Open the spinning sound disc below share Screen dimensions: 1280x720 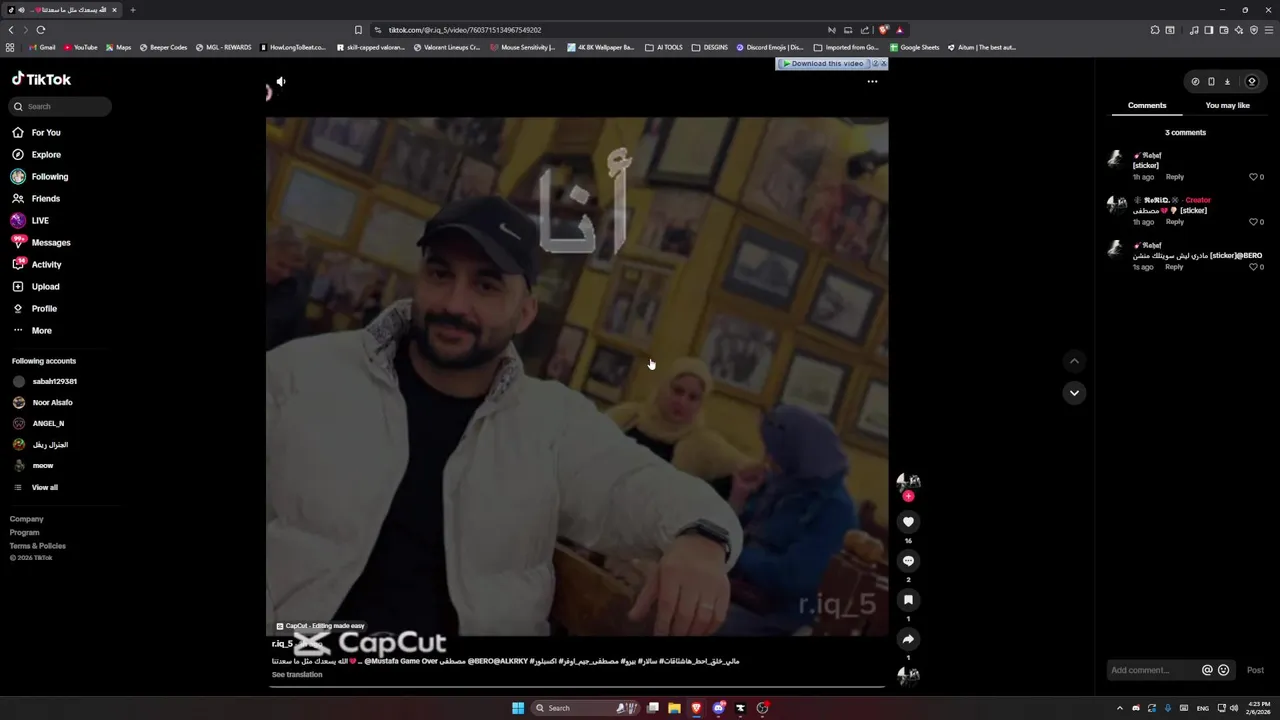(908, 676)
